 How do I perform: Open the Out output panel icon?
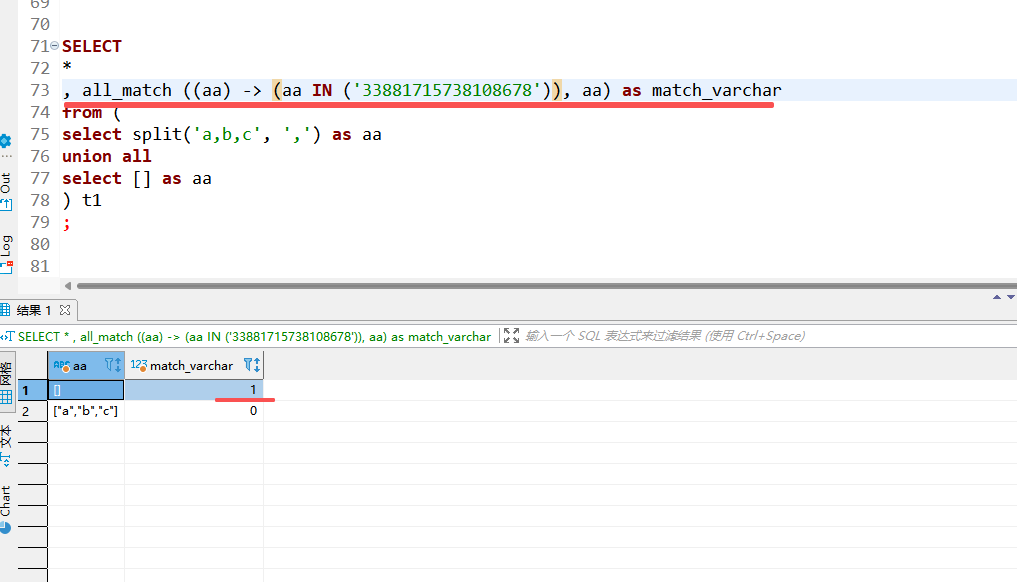(x=5, y=191)
